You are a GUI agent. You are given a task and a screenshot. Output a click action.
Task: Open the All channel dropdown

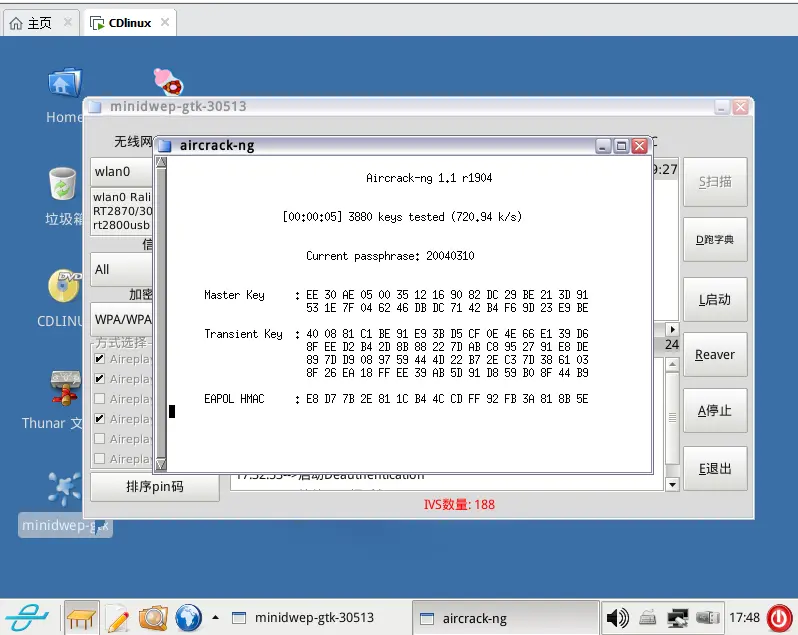point(122,269)
